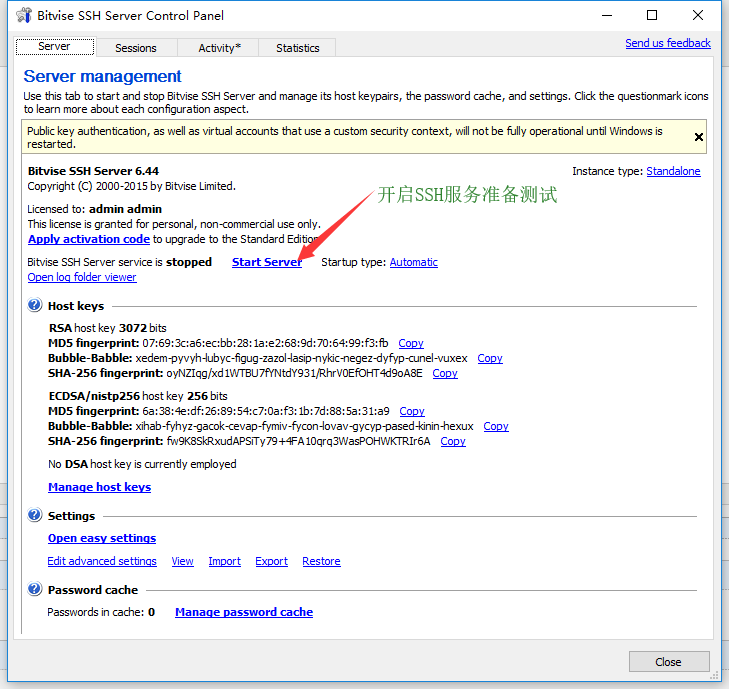
Task: Click the Send us feedback link
Action: 668,43
